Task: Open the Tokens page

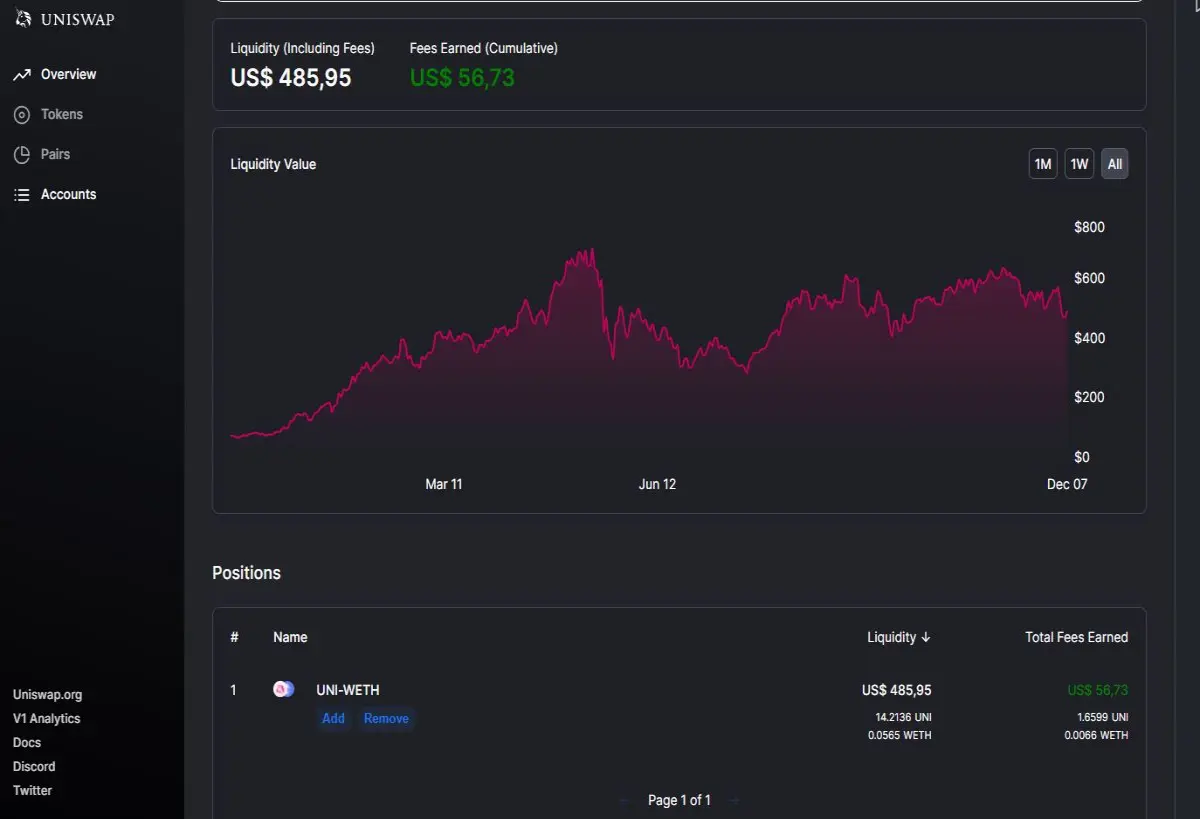Action: pos(62,115)
